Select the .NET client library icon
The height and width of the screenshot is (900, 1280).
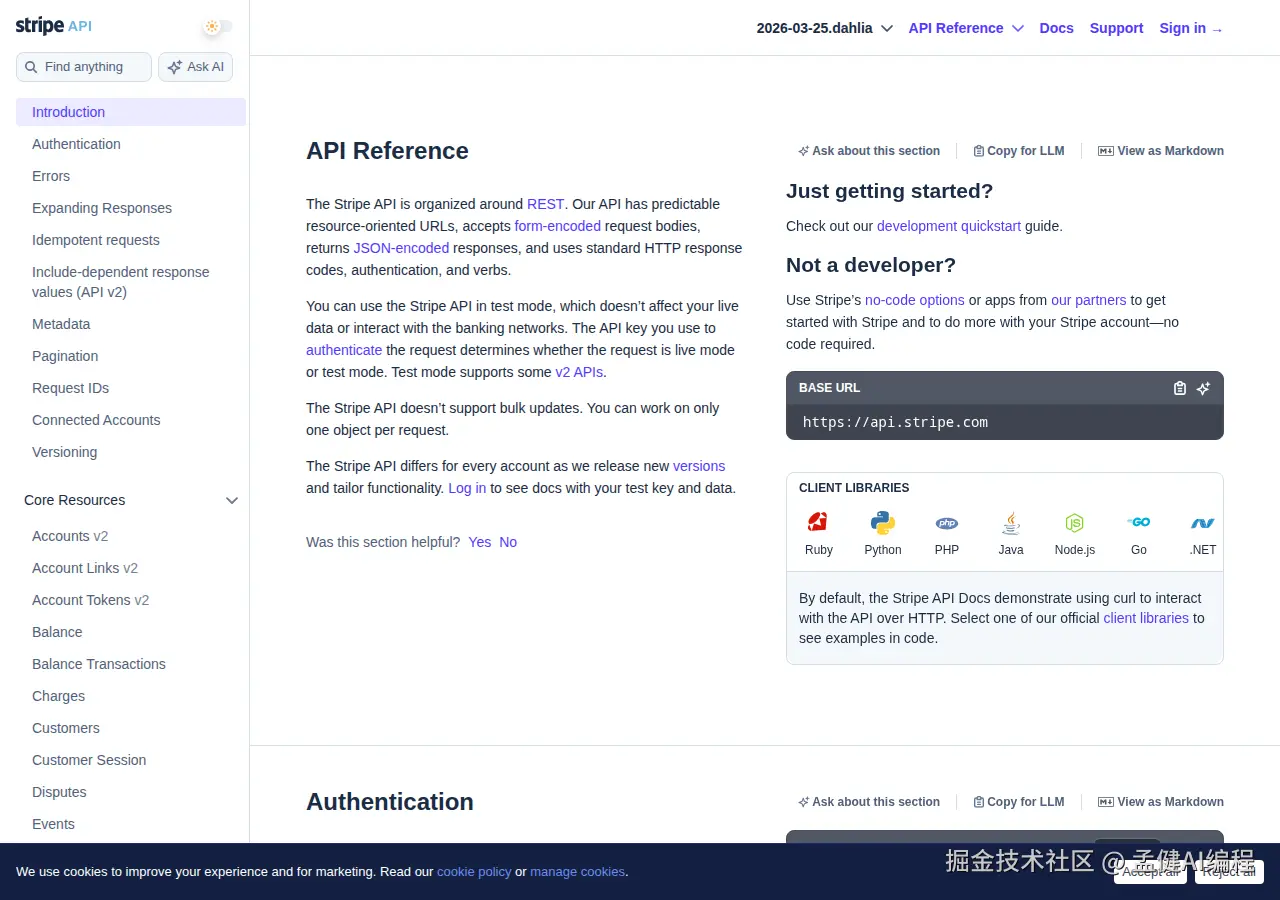1202,522
